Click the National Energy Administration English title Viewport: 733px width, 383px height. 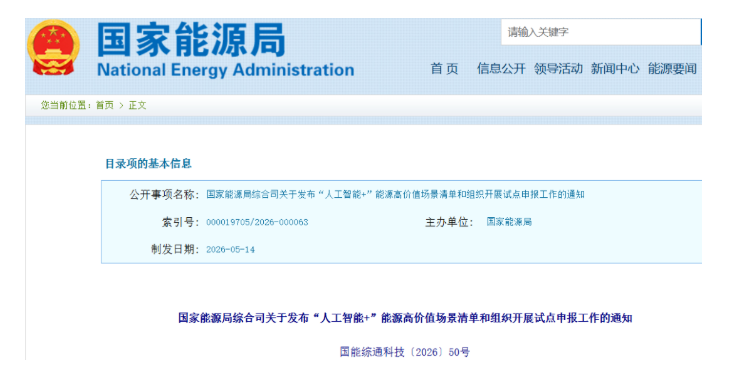point(225,70)
